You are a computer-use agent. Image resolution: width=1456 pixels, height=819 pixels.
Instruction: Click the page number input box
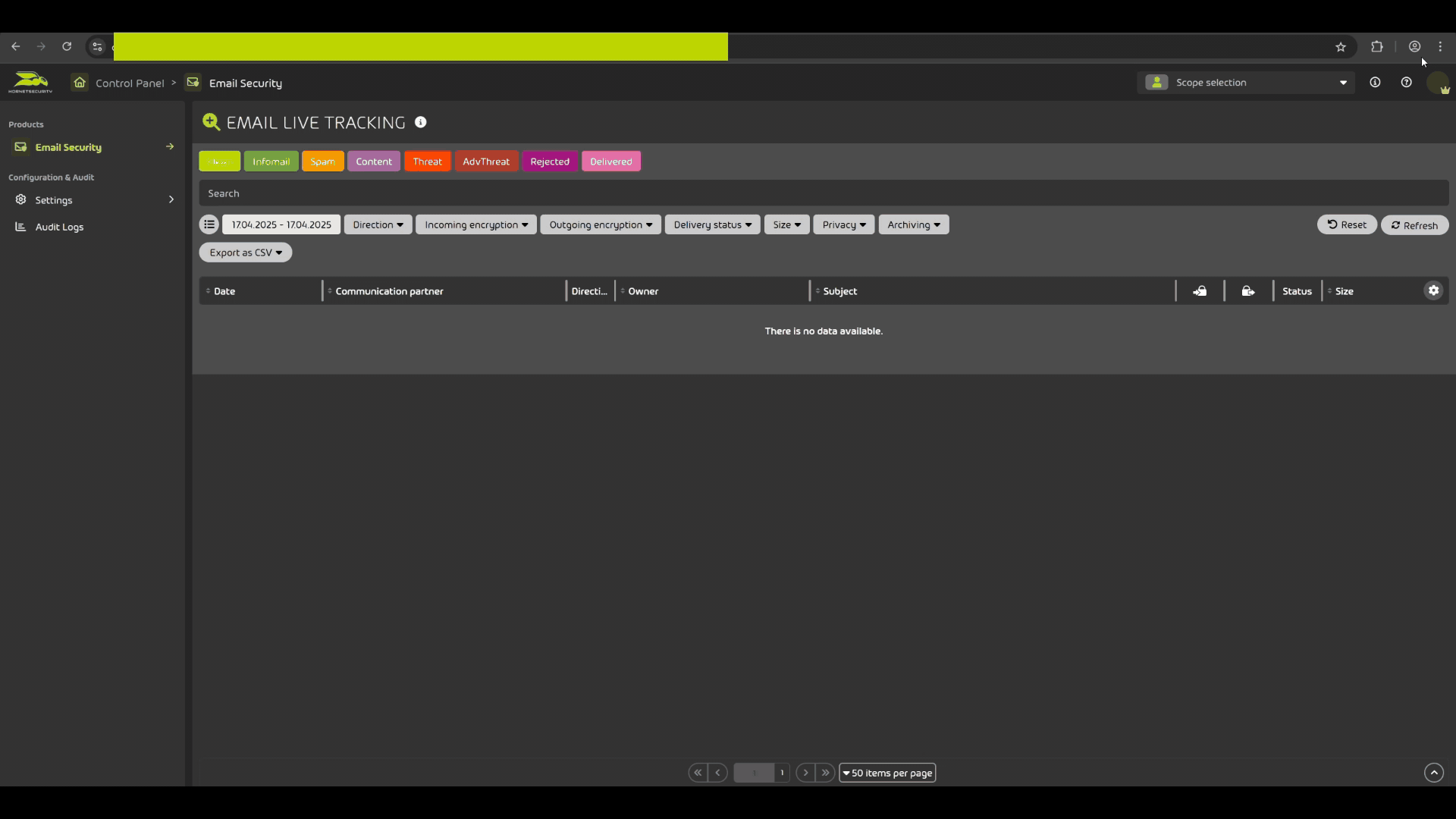(x=754, y=773)
